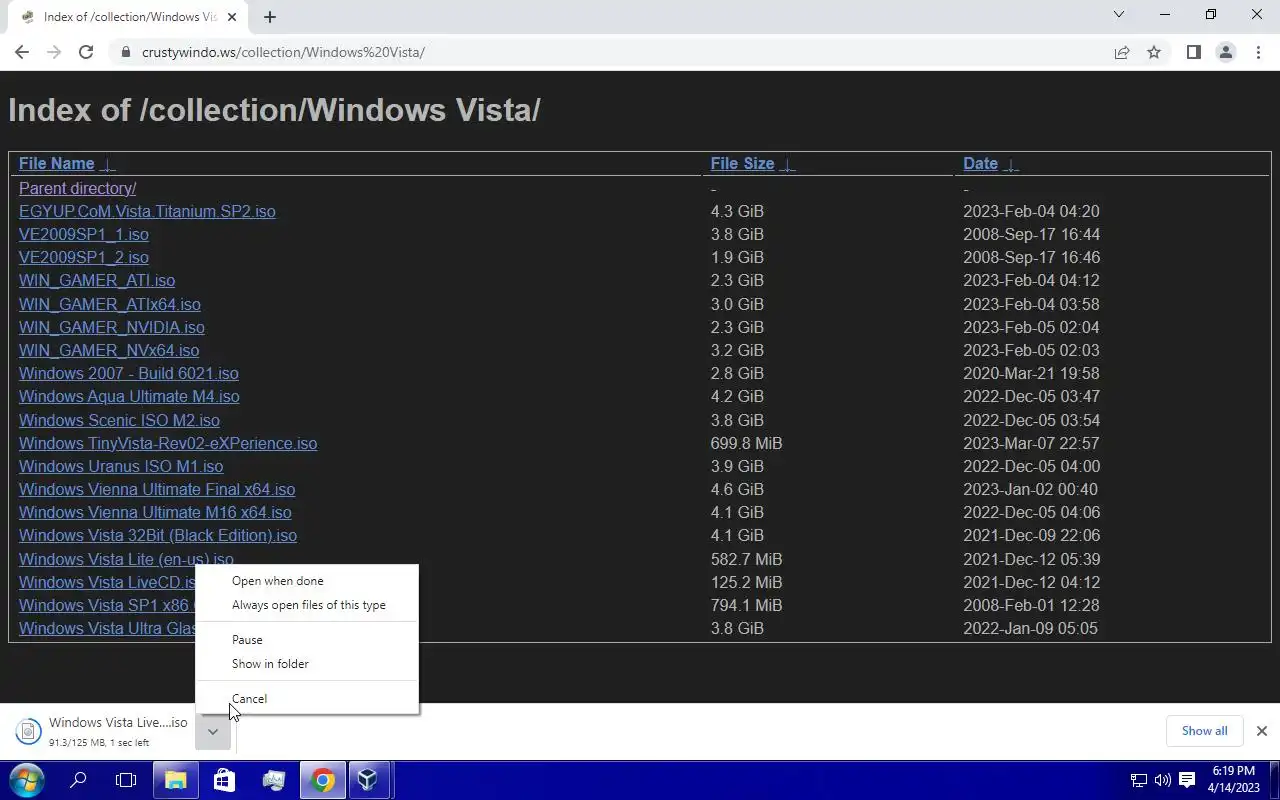This screenshot has width=1280, height=800.
Task: Download Windows Scenic ISO M2.iso
Action: pyautogui.click(x=119, y=420)
